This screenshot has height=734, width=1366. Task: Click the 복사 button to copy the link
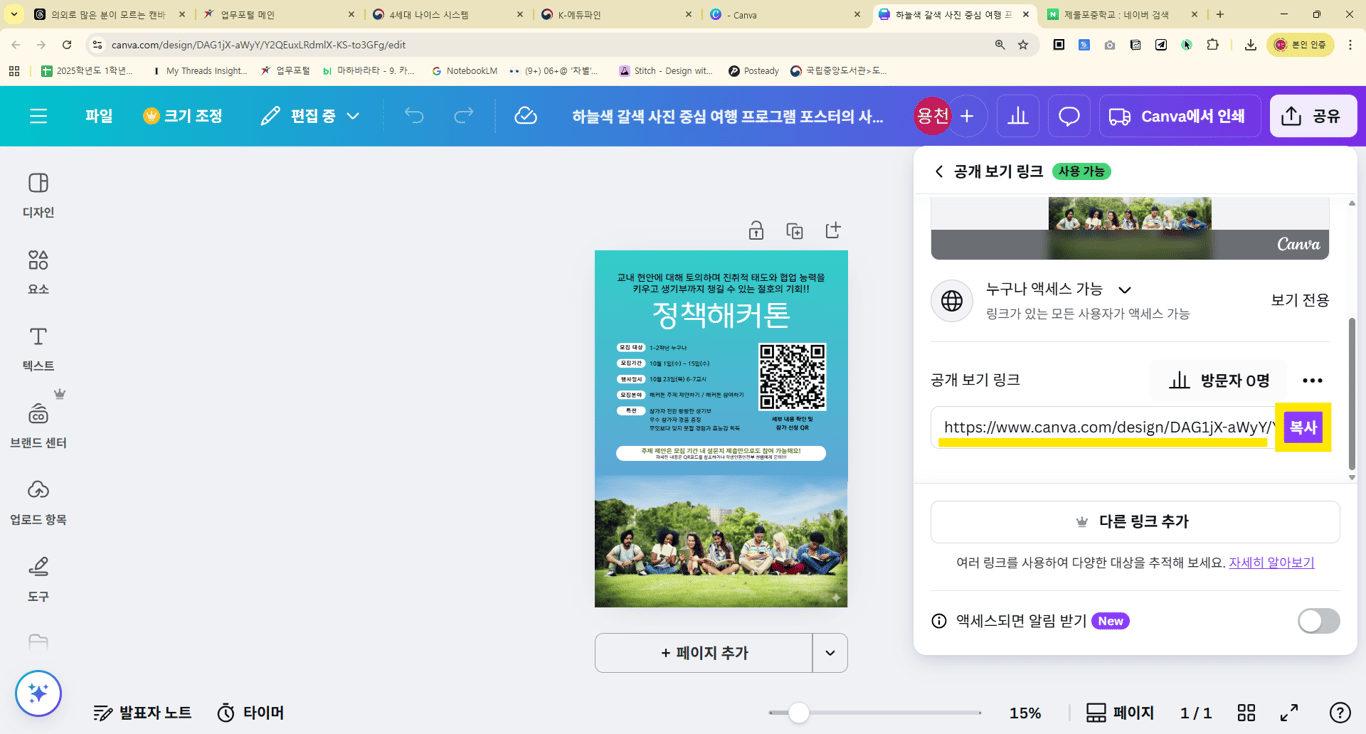pyautogui.click(x=1303, y=427)
